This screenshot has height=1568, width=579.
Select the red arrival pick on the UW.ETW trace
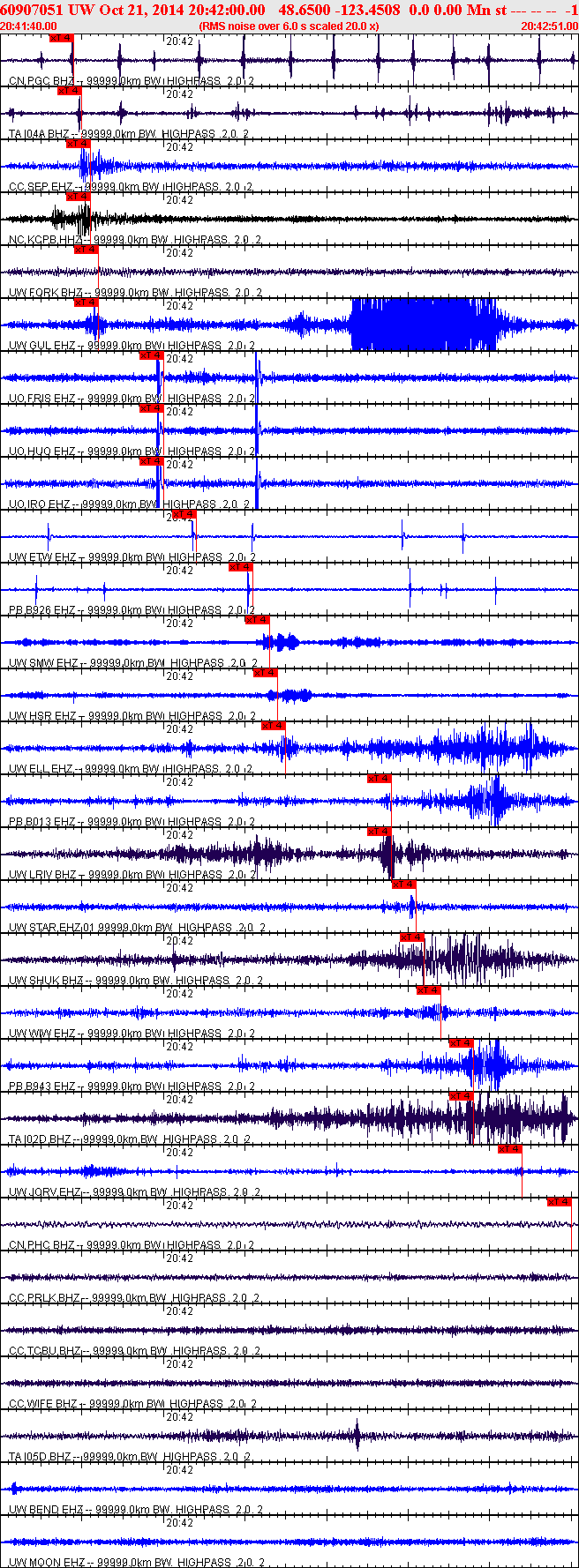click(x=184, y=514)
